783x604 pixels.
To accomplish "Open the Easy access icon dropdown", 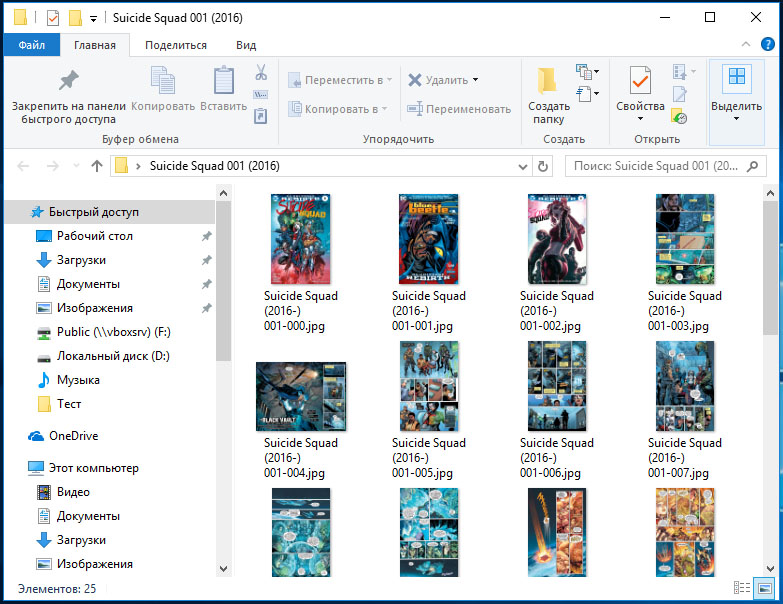I will tap(588, 93).
